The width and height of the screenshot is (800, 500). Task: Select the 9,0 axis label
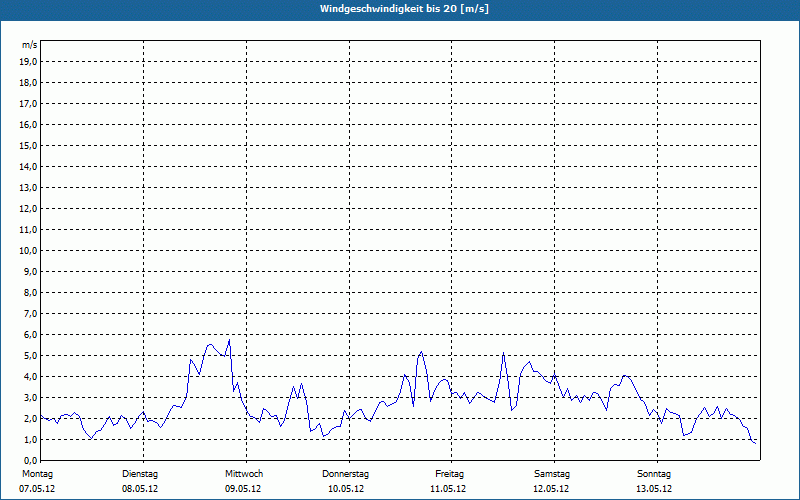[x=31, y=271]
